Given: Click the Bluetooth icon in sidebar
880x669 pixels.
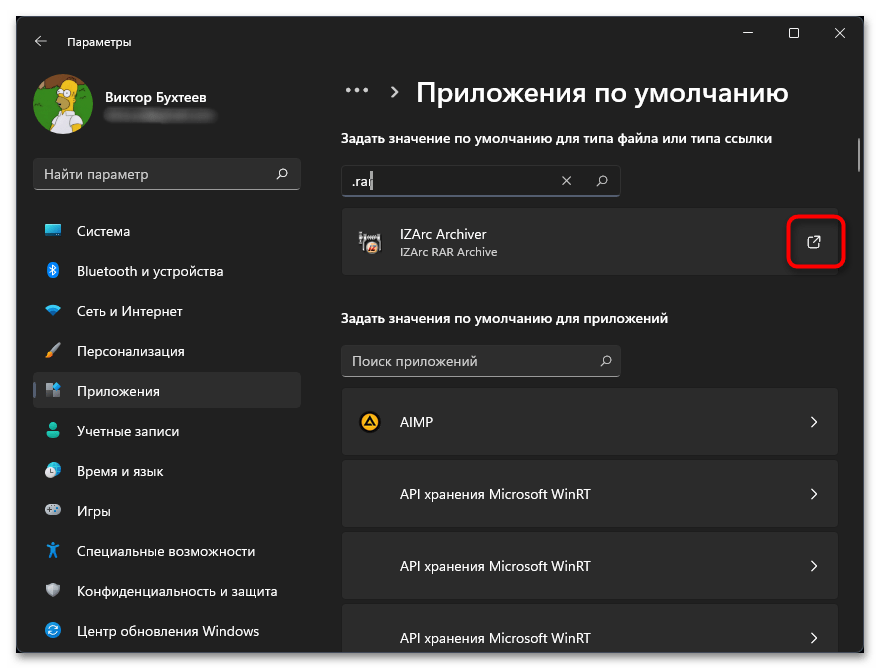Looking at the screenshot, I should pyautogui.click(x=53, y=271).
